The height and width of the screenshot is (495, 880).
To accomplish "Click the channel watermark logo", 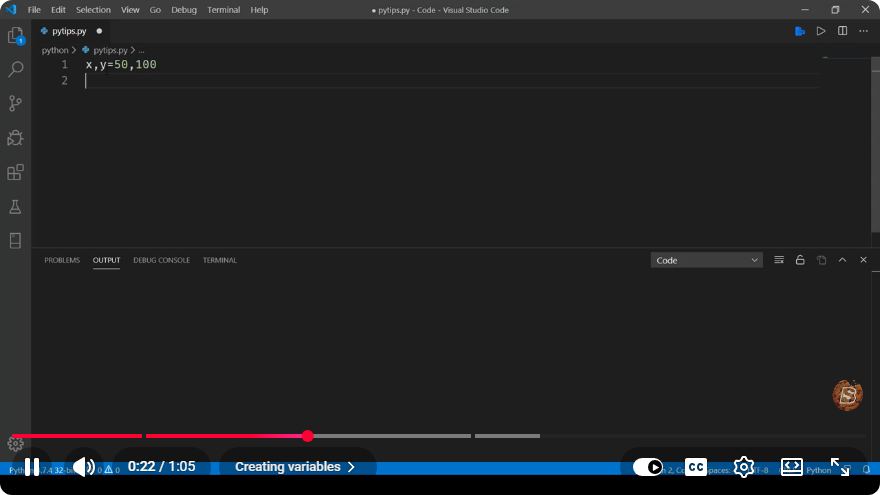I will pyautogui.click(x=847, y=395).
